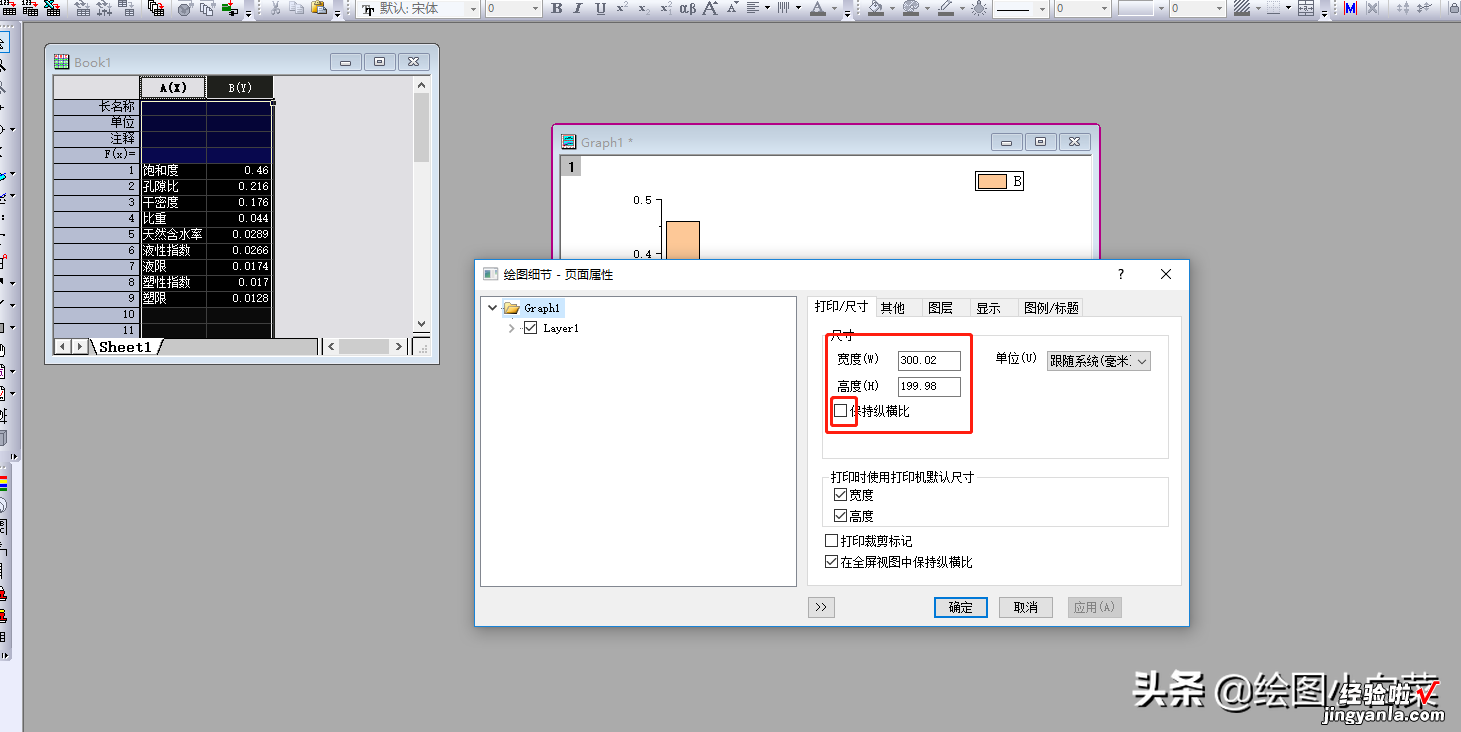Toggle 在全屏视图中保持纵横比 checkbox
Viewport: 1461px width, 732px height.
coord(831,562)
